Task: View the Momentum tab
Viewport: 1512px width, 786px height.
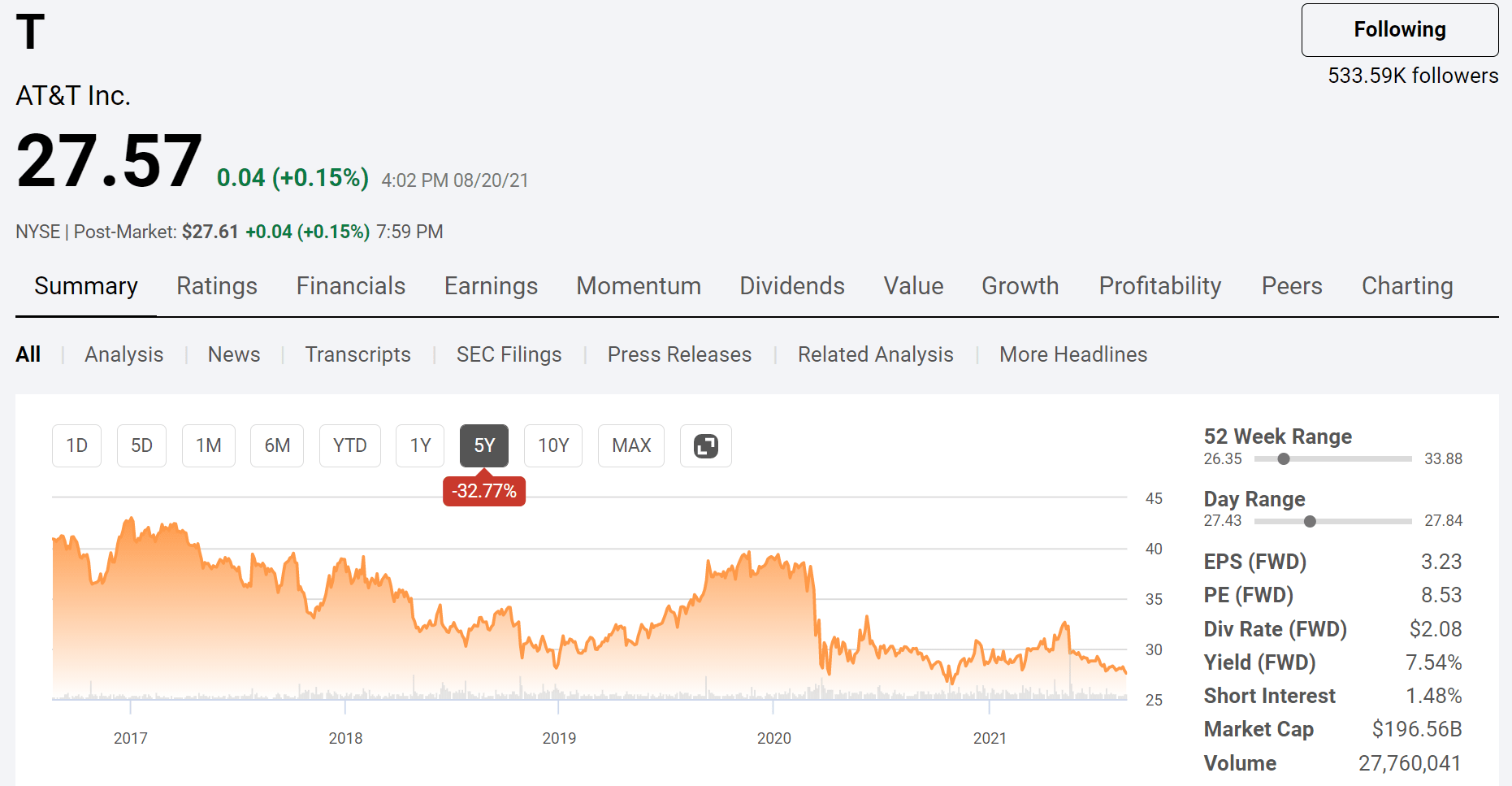Action: coord(639,286)
